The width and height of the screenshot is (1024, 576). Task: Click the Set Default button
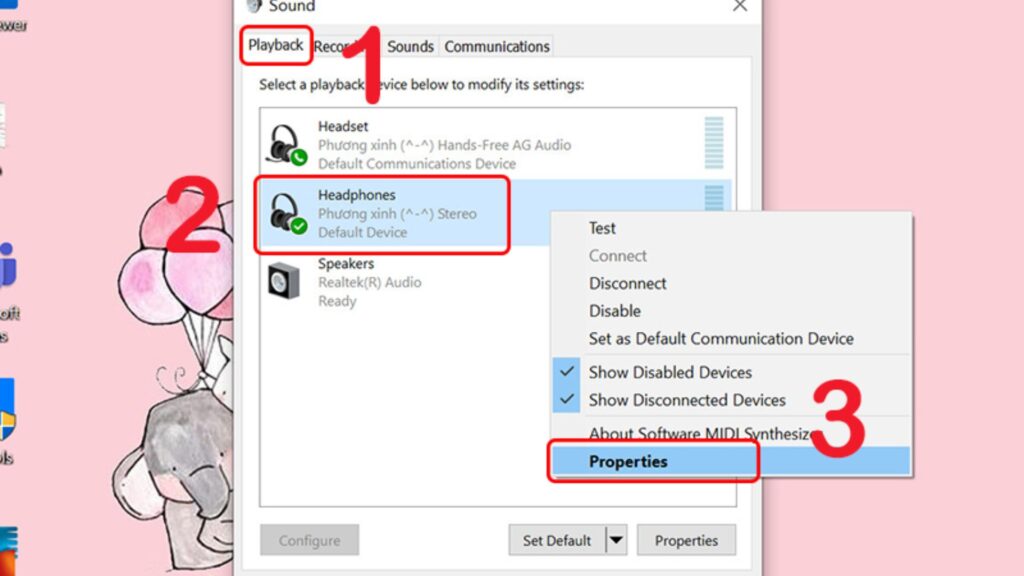tap(557, 540)
